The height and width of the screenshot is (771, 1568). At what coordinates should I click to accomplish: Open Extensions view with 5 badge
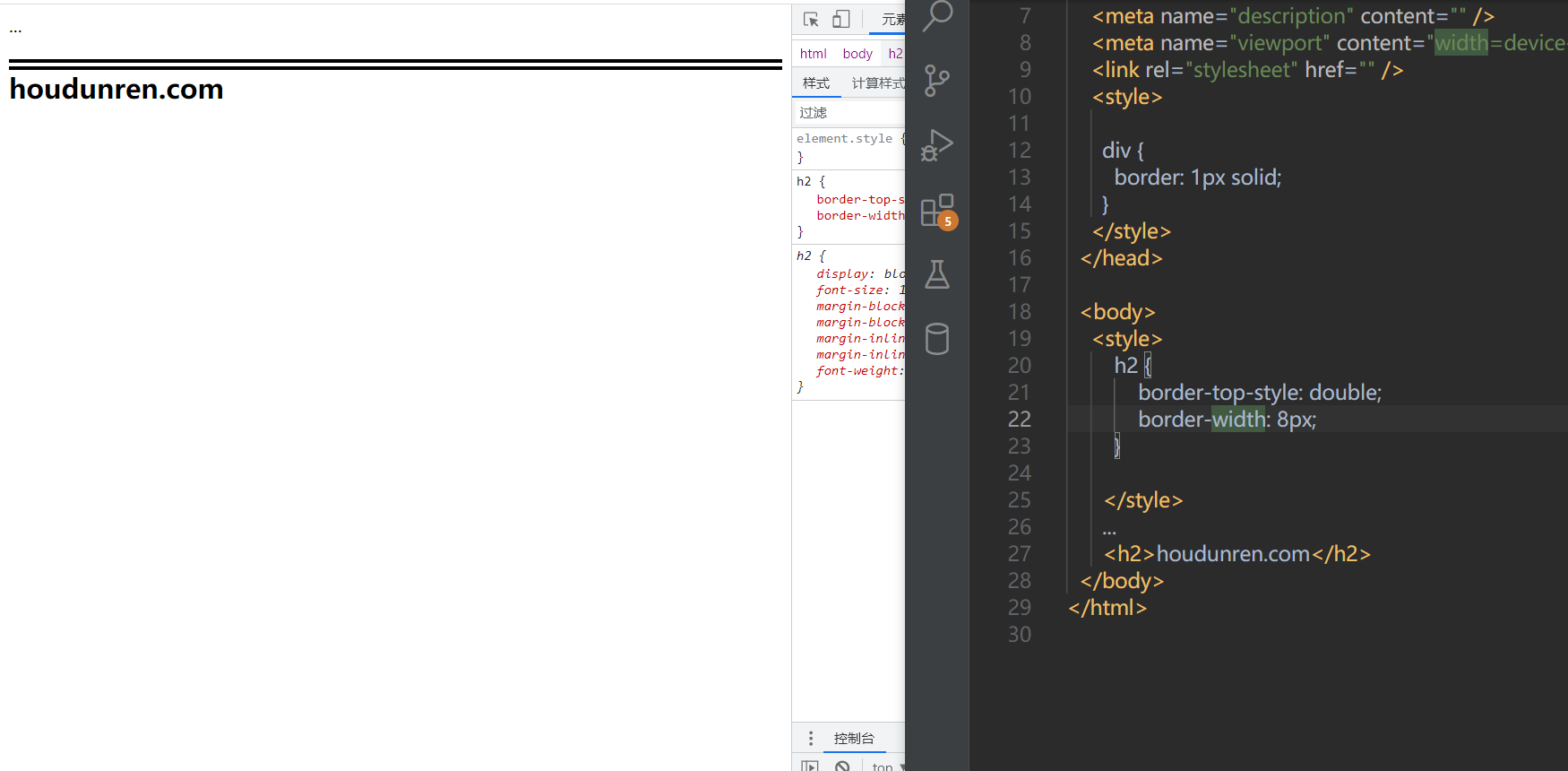pyautogui.click(x=937, y=212)
